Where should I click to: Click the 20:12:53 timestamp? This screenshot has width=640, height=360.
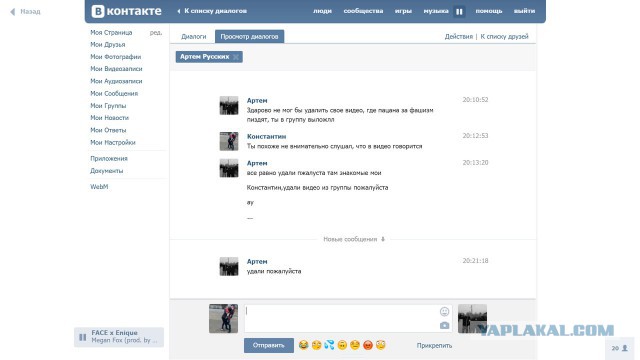point(475,136)
